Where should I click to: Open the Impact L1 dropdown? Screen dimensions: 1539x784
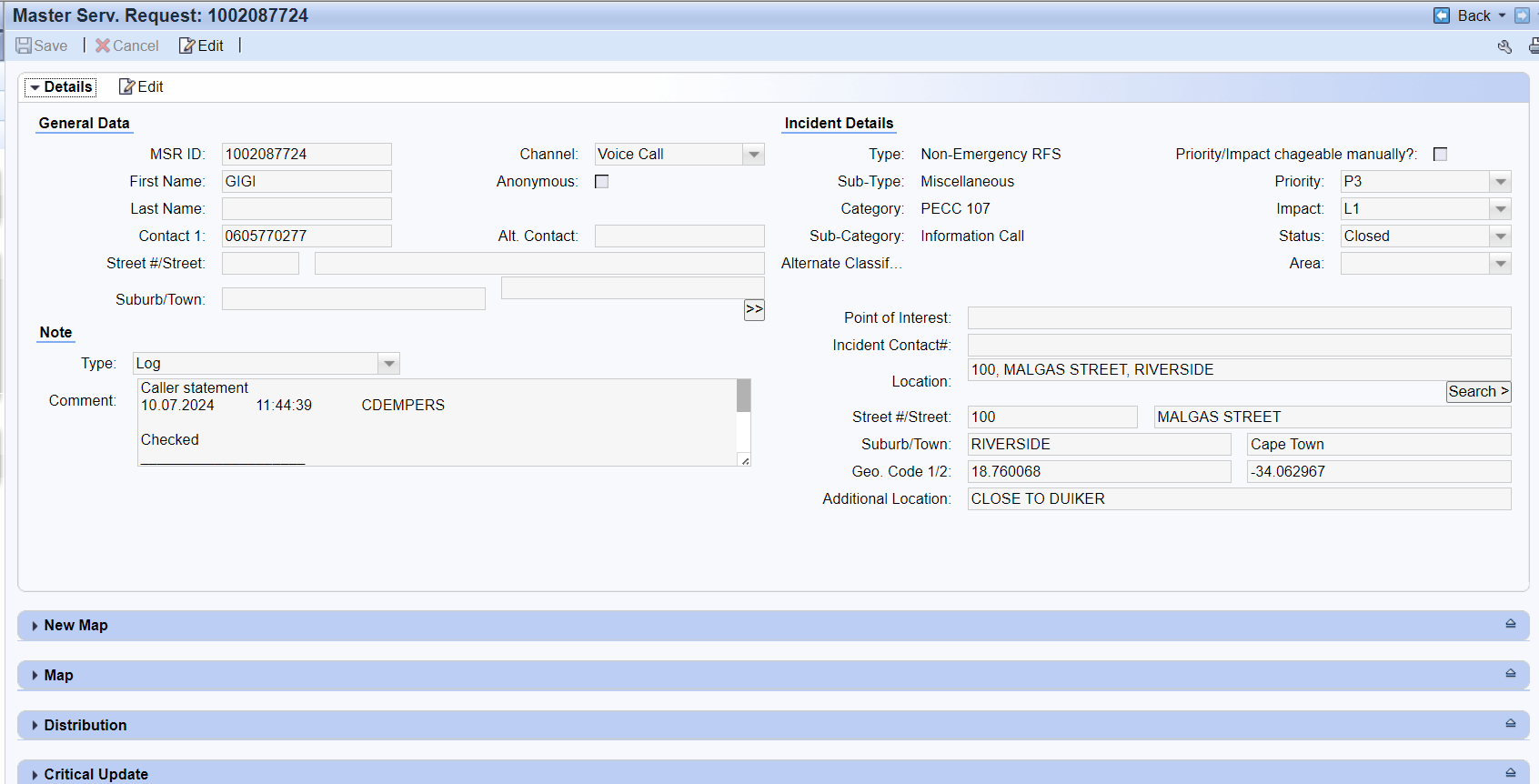(x=1501, y=209)
